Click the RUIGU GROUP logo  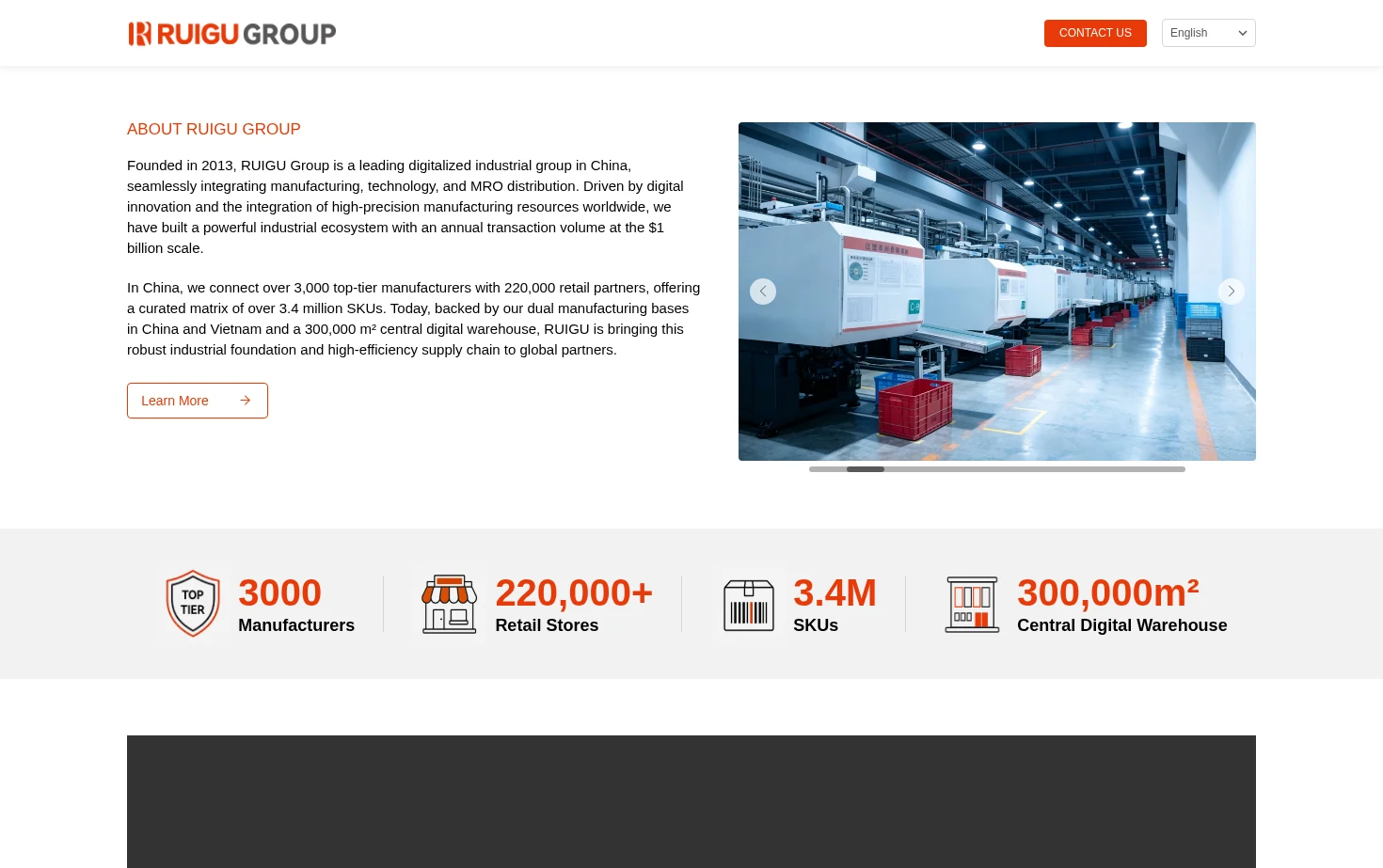point(231,34)
